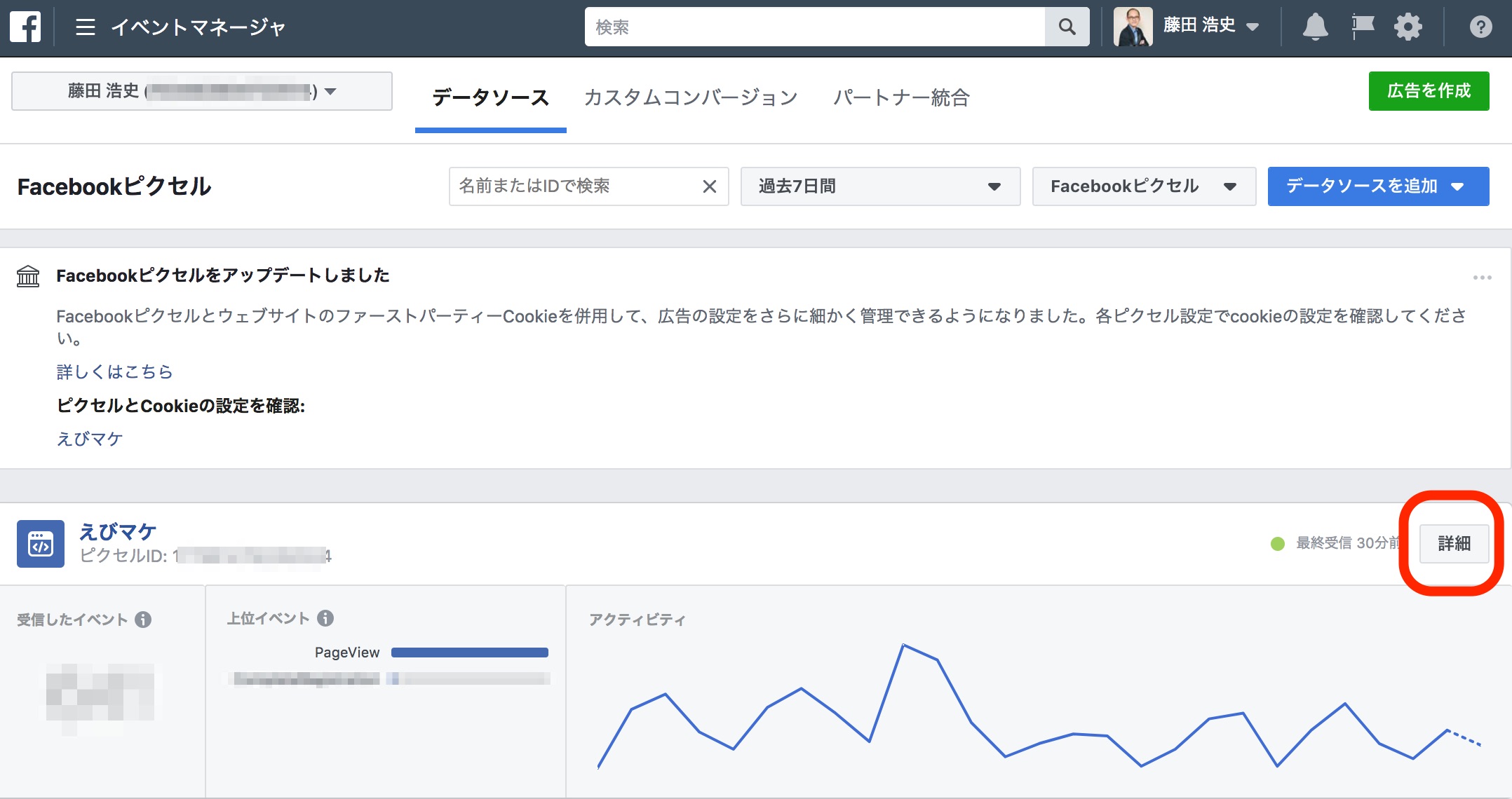Click the help question mark icon

(x=1480, y=27)
